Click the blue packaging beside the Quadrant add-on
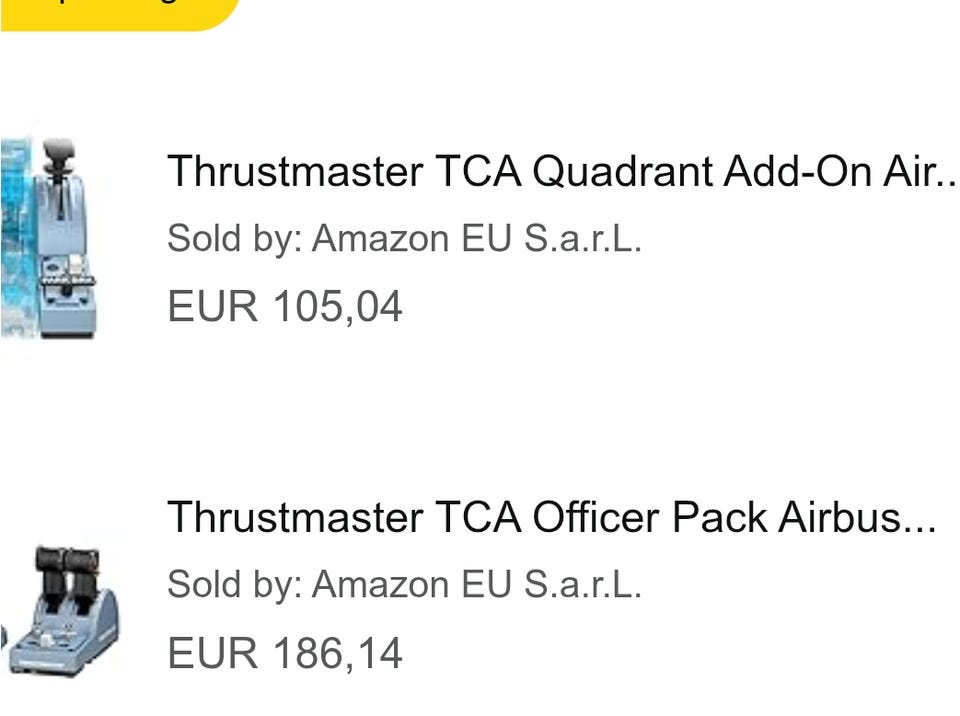The height and width of the screenshot is (716, 960). tap(17, 240)
